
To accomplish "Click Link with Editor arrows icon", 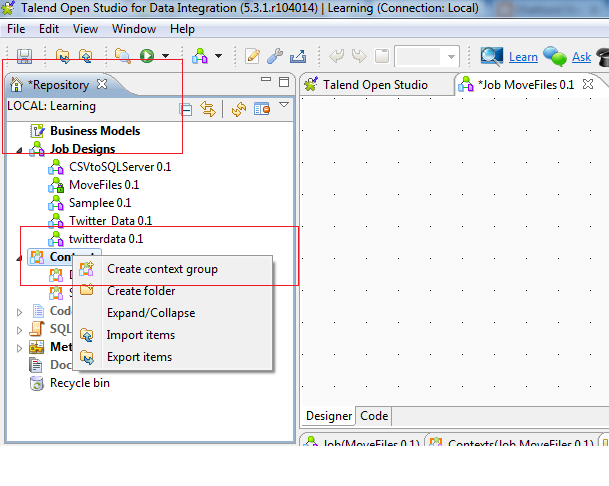I will pyautogui.click(x=208, y=109).
